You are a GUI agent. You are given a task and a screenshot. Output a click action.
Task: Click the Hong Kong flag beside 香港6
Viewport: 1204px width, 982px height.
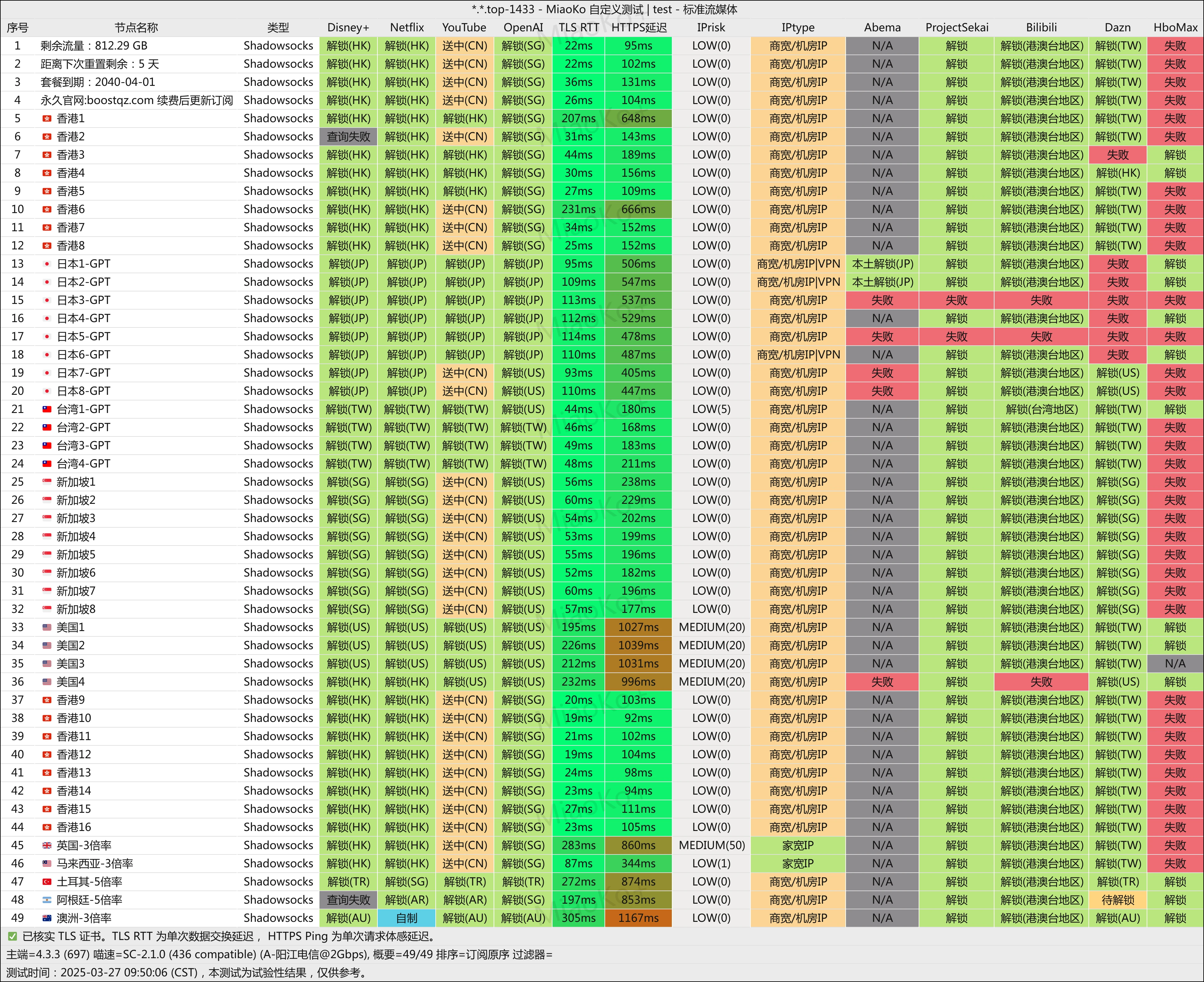click(x=47, y=209)
